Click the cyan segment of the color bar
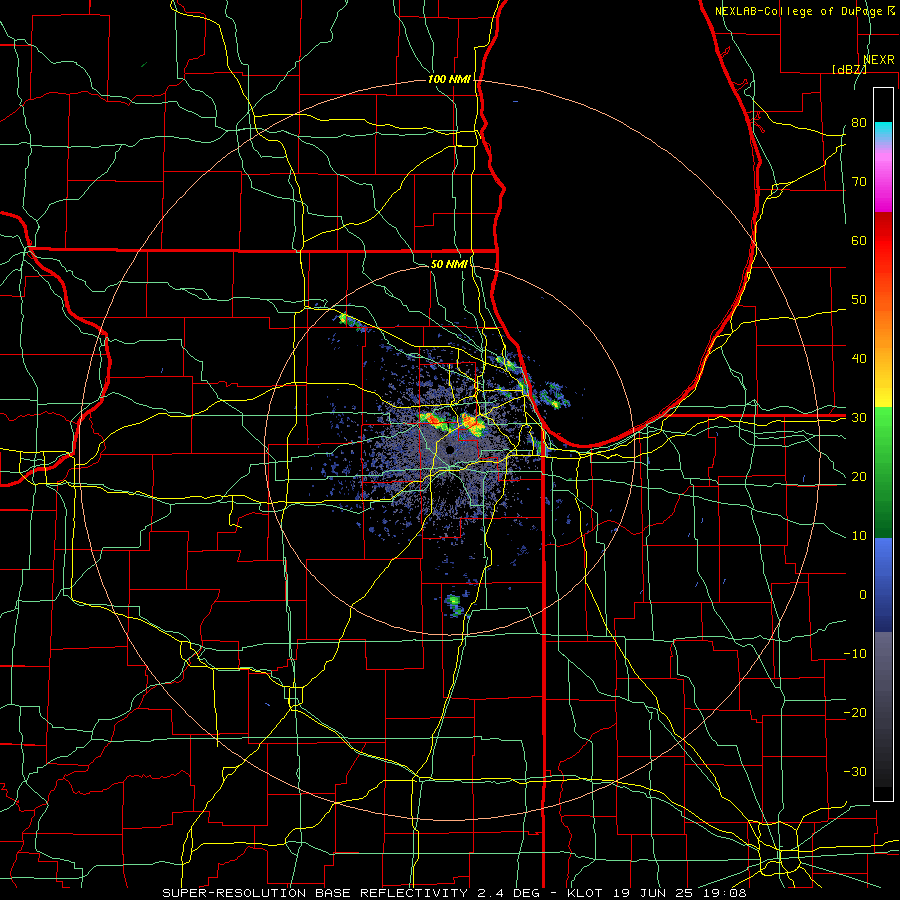This screenshot has height=900, width=900. (883, 130)
